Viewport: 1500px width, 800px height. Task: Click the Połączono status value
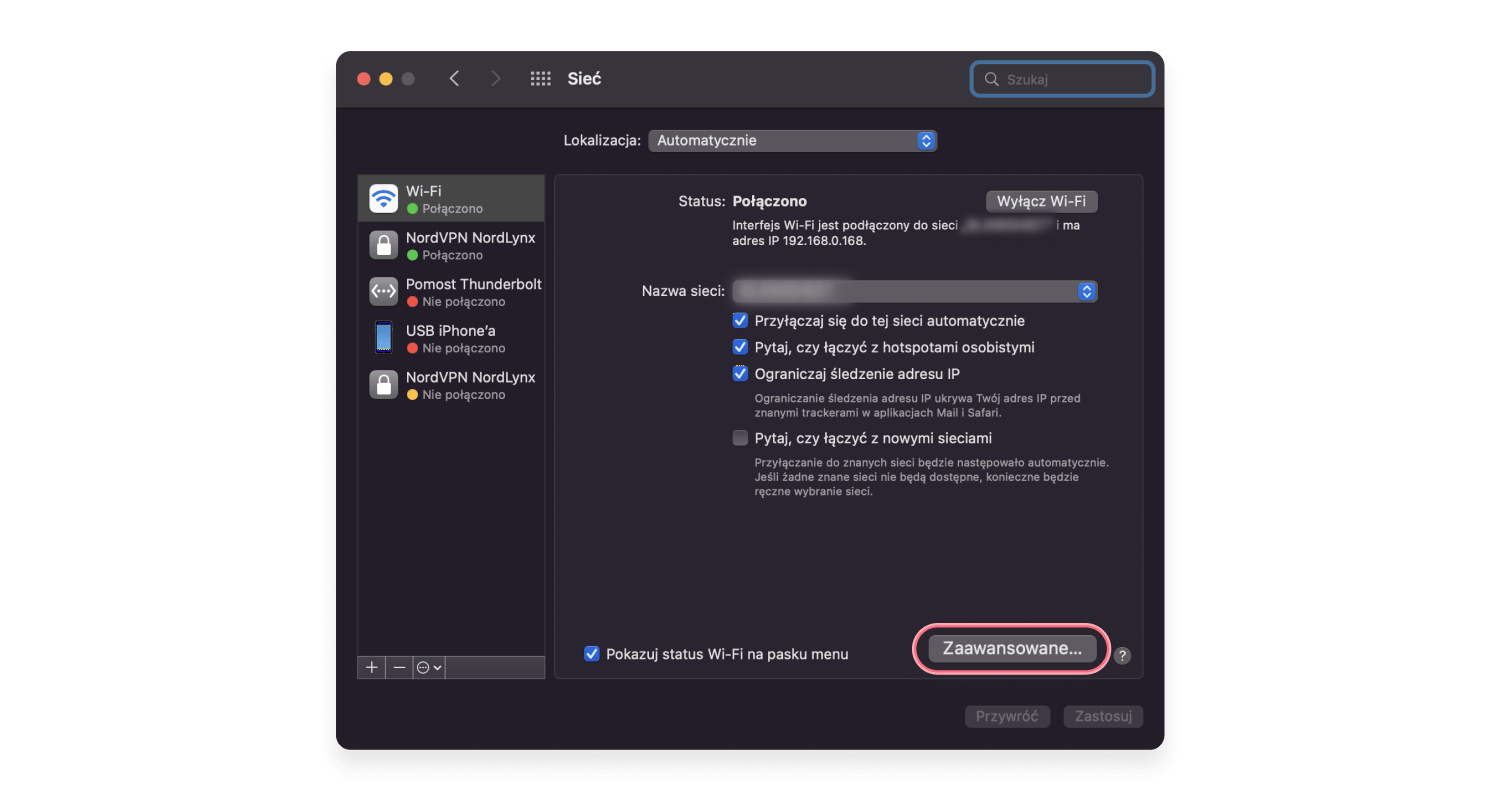click(769, 201)
